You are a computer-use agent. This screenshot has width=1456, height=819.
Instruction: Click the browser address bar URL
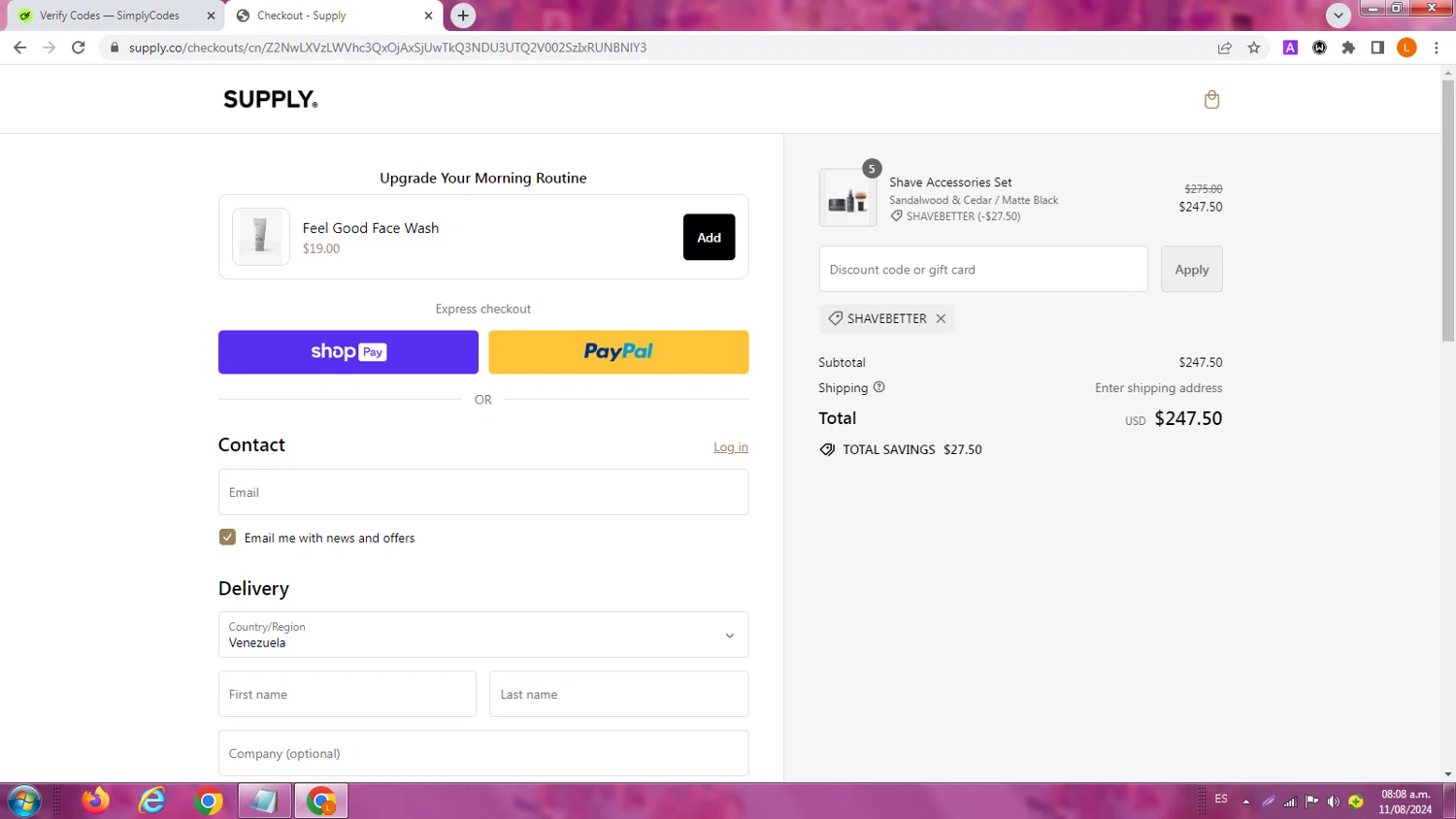pos(387,48)
